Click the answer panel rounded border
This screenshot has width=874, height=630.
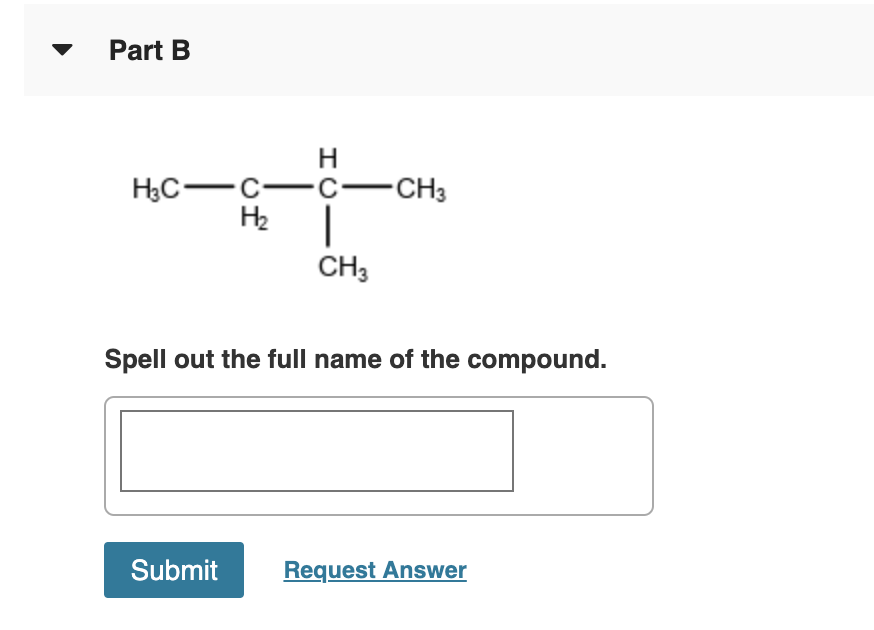[379, 398]
